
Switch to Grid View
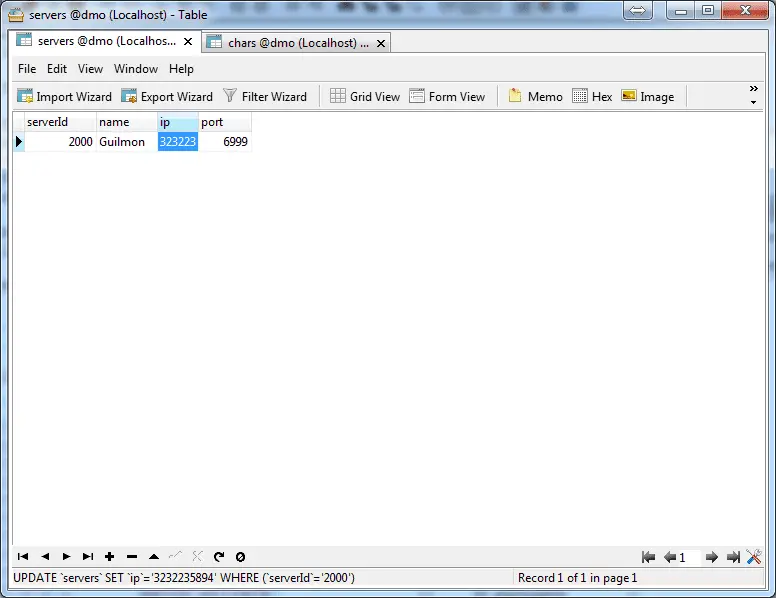(365, 97)
